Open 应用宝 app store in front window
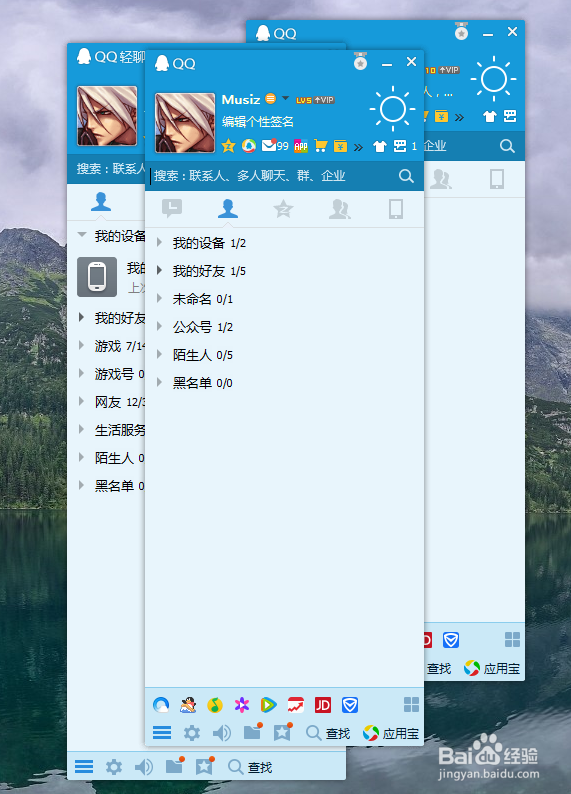This screenshot has height=794, width=571. [391, 733]
